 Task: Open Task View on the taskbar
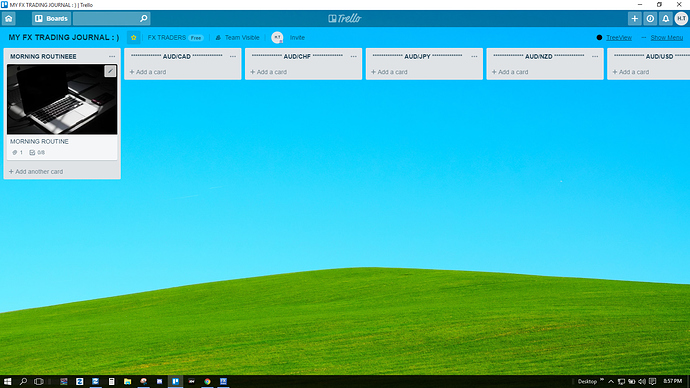point(39,381)
